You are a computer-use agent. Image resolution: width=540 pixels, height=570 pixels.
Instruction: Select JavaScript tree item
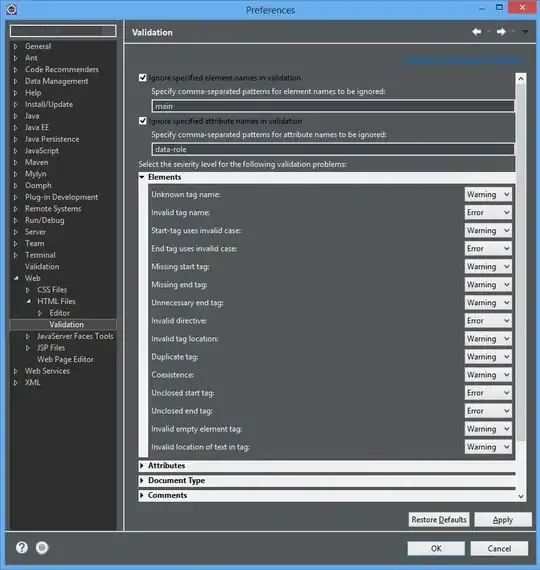pyautogui.click(x=41, y=151)
